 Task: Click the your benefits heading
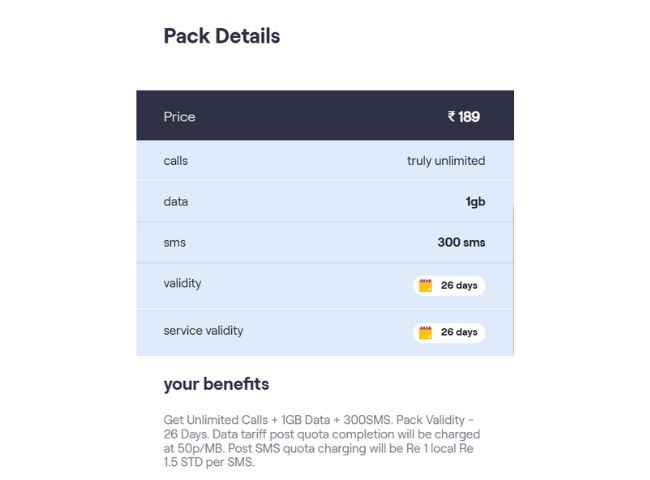[216, 384]
